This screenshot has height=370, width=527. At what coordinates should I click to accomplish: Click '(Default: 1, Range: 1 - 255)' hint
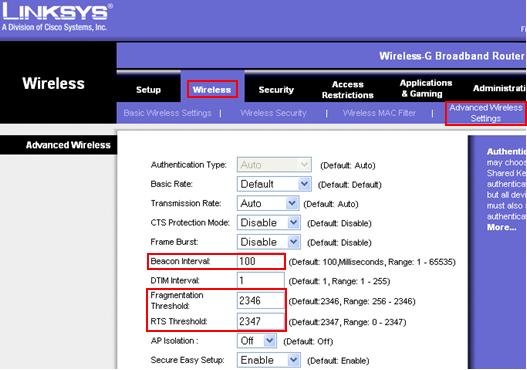click(x=339, y=281)
